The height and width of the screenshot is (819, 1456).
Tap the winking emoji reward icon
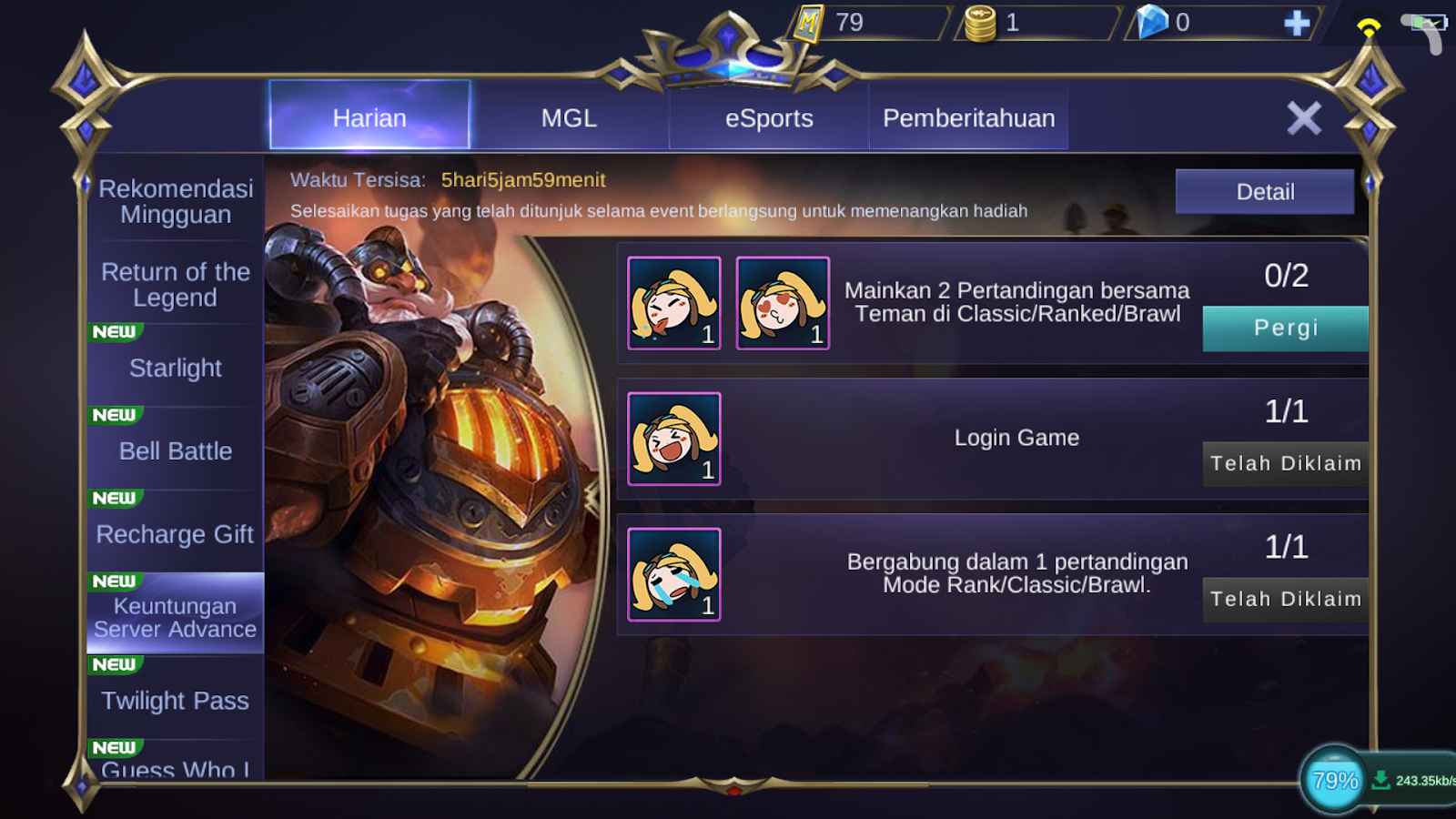point(674,303)
